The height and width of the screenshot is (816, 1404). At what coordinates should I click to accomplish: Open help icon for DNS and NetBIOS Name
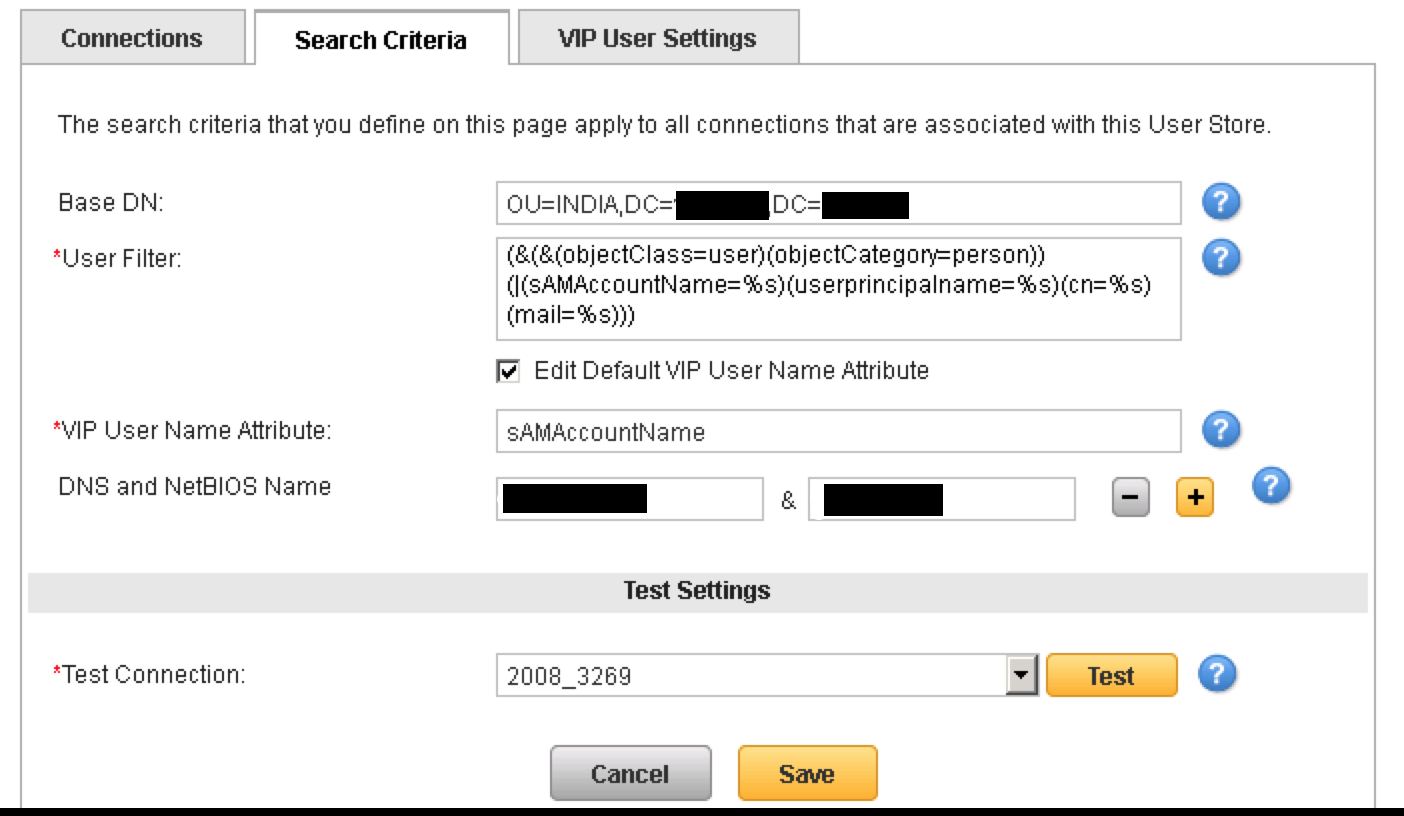pyautogui.click(x=1271, y=486)
